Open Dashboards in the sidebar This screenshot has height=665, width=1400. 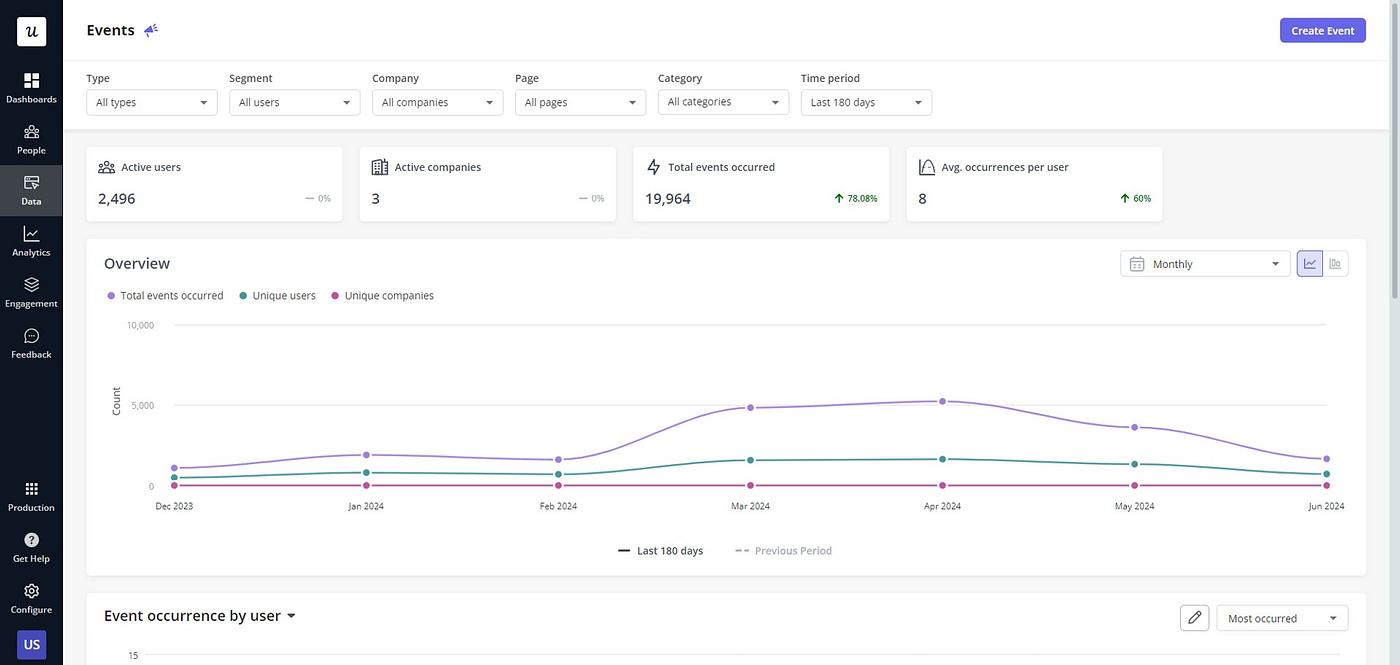click(x=31, y=88)
